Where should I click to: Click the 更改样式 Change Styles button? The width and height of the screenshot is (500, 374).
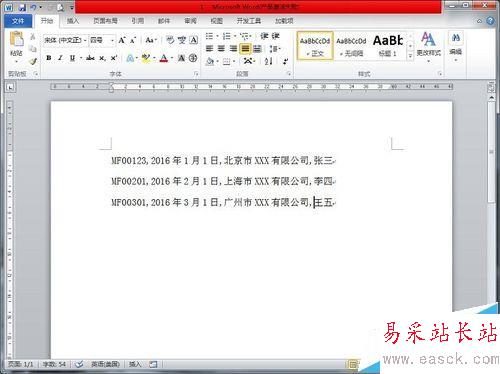429,47
